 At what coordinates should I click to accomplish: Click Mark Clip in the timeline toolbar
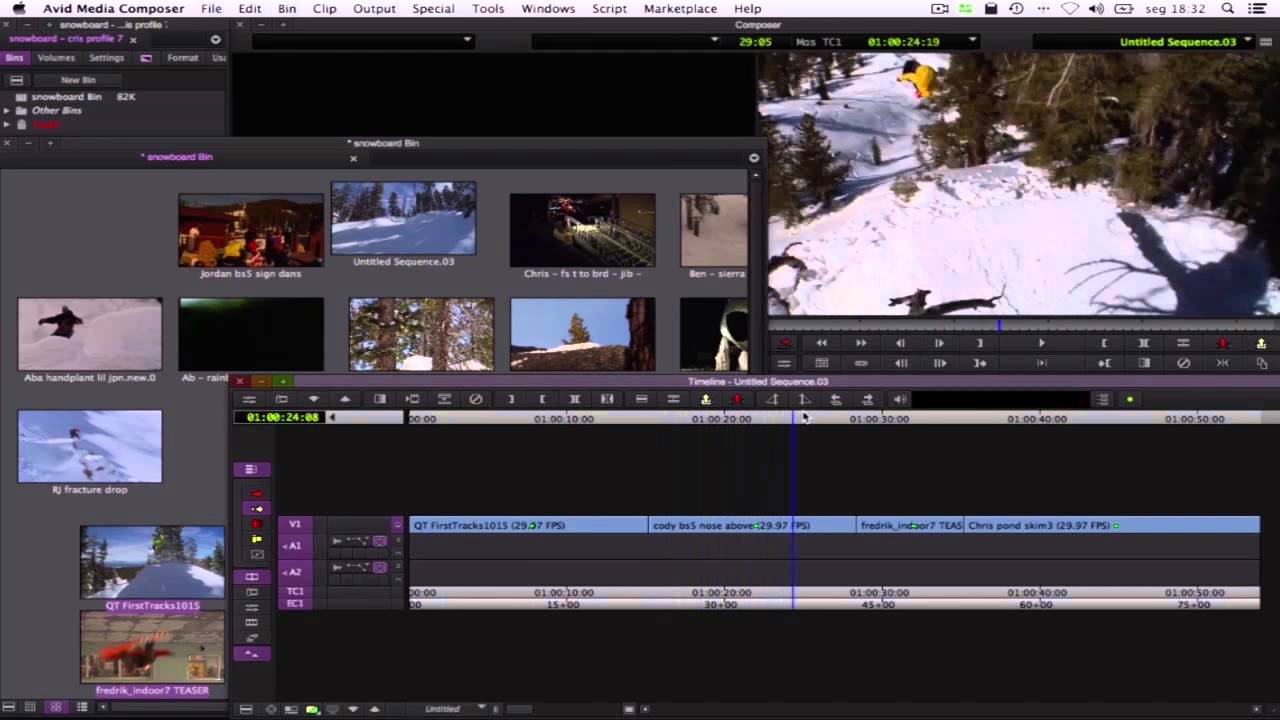[x=574, y=399]
